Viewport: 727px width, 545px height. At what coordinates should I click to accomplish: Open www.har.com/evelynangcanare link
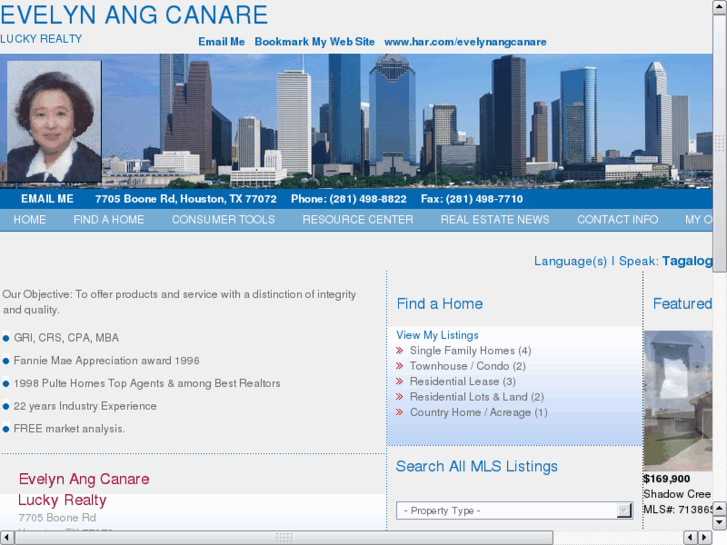pyautogui.click(x=465, y=42)
